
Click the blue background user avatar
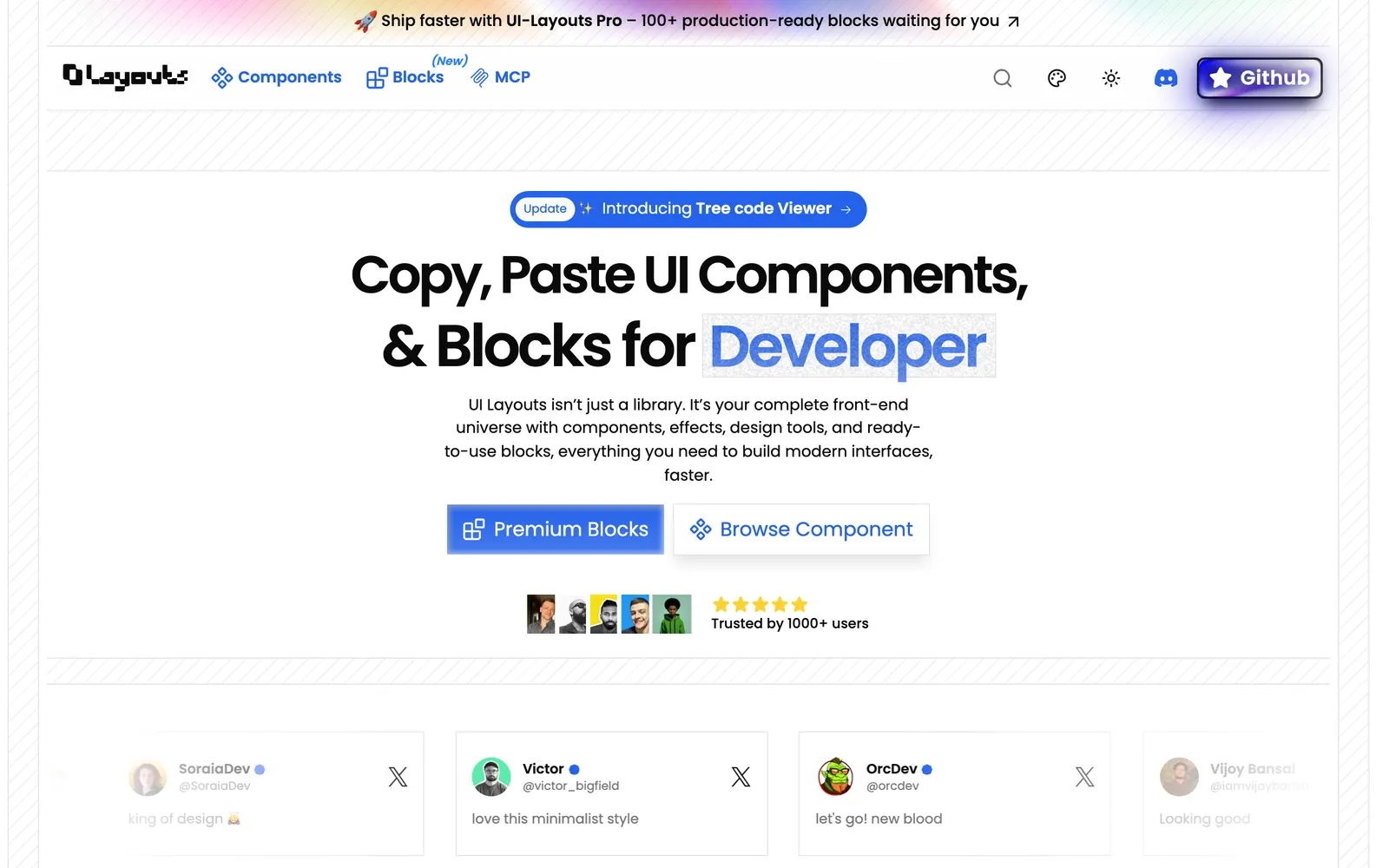click(635, 614)
